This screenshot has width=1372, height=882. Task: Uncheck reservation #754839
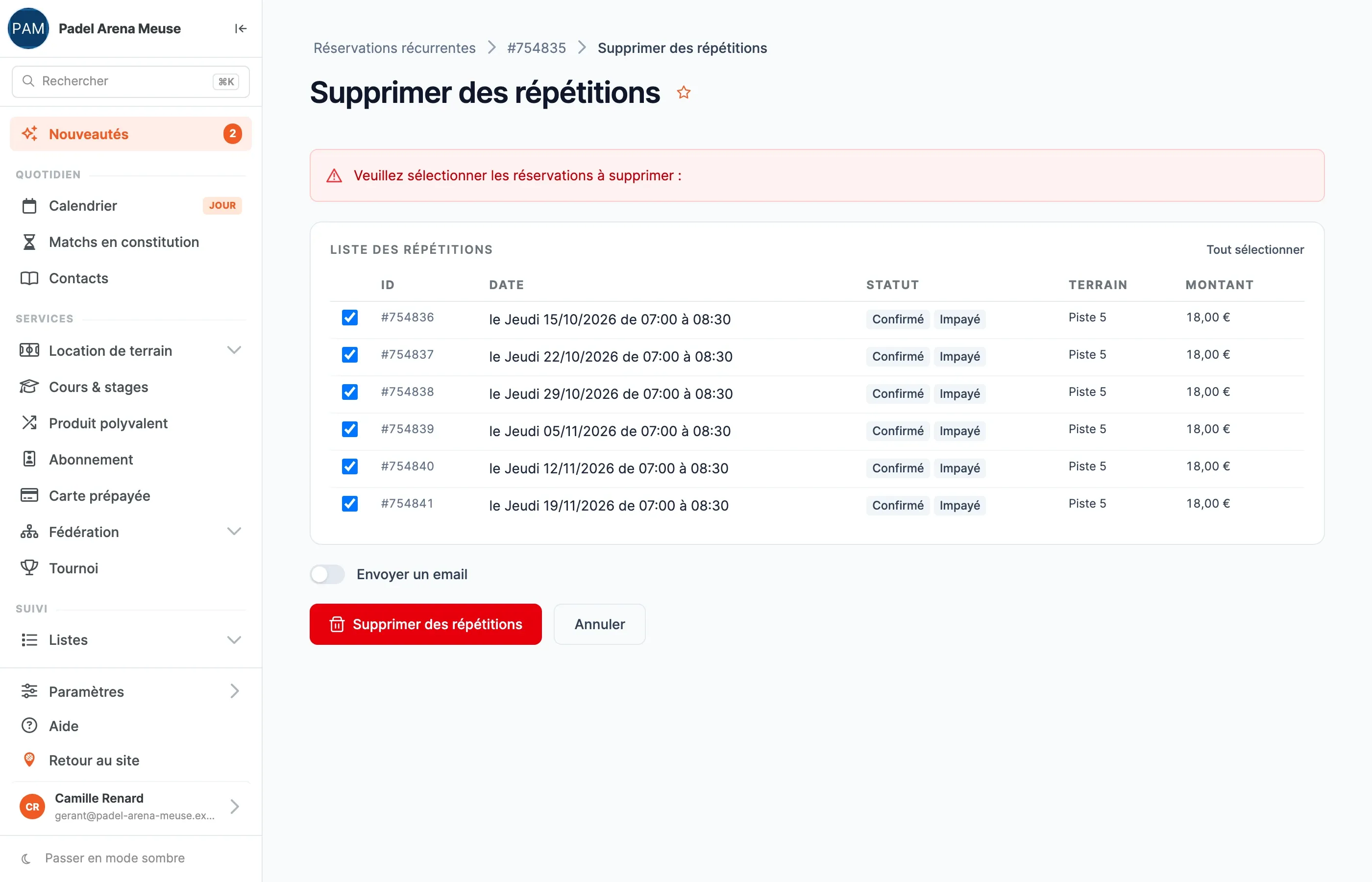(x=350, y=429)
